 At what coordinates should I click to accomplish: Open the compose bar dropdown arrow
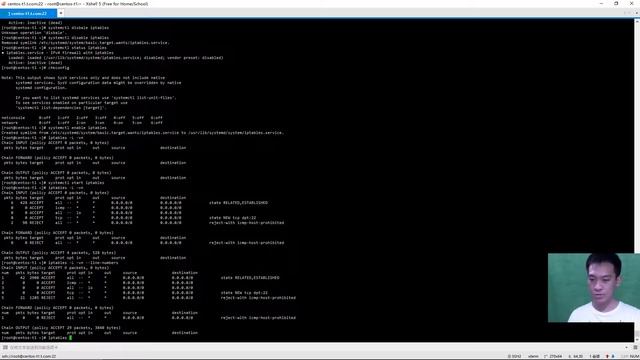click(627, 347)
